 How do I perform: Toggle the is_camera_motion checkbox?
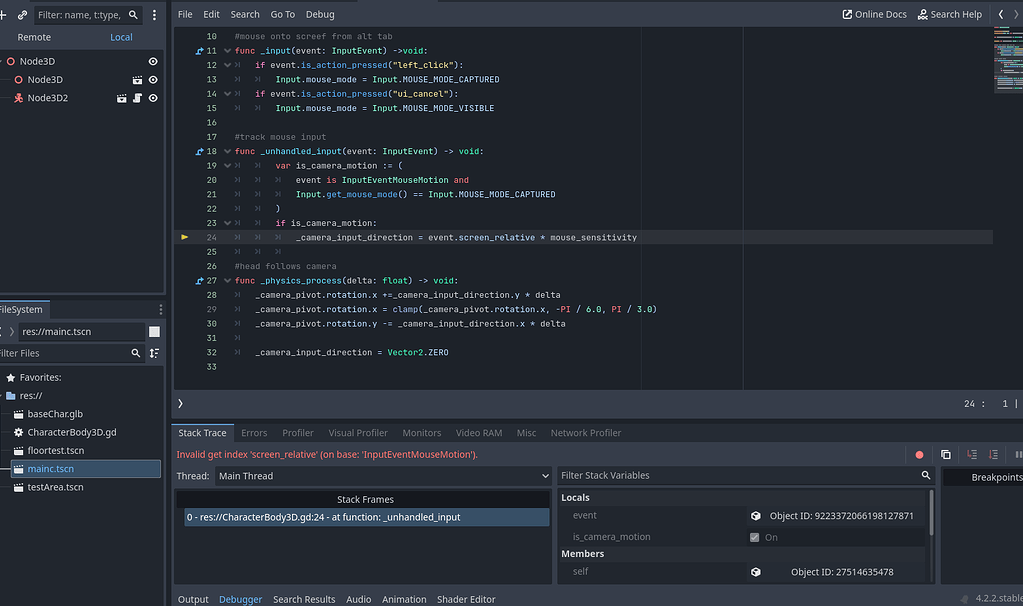[x=754, y=537]
